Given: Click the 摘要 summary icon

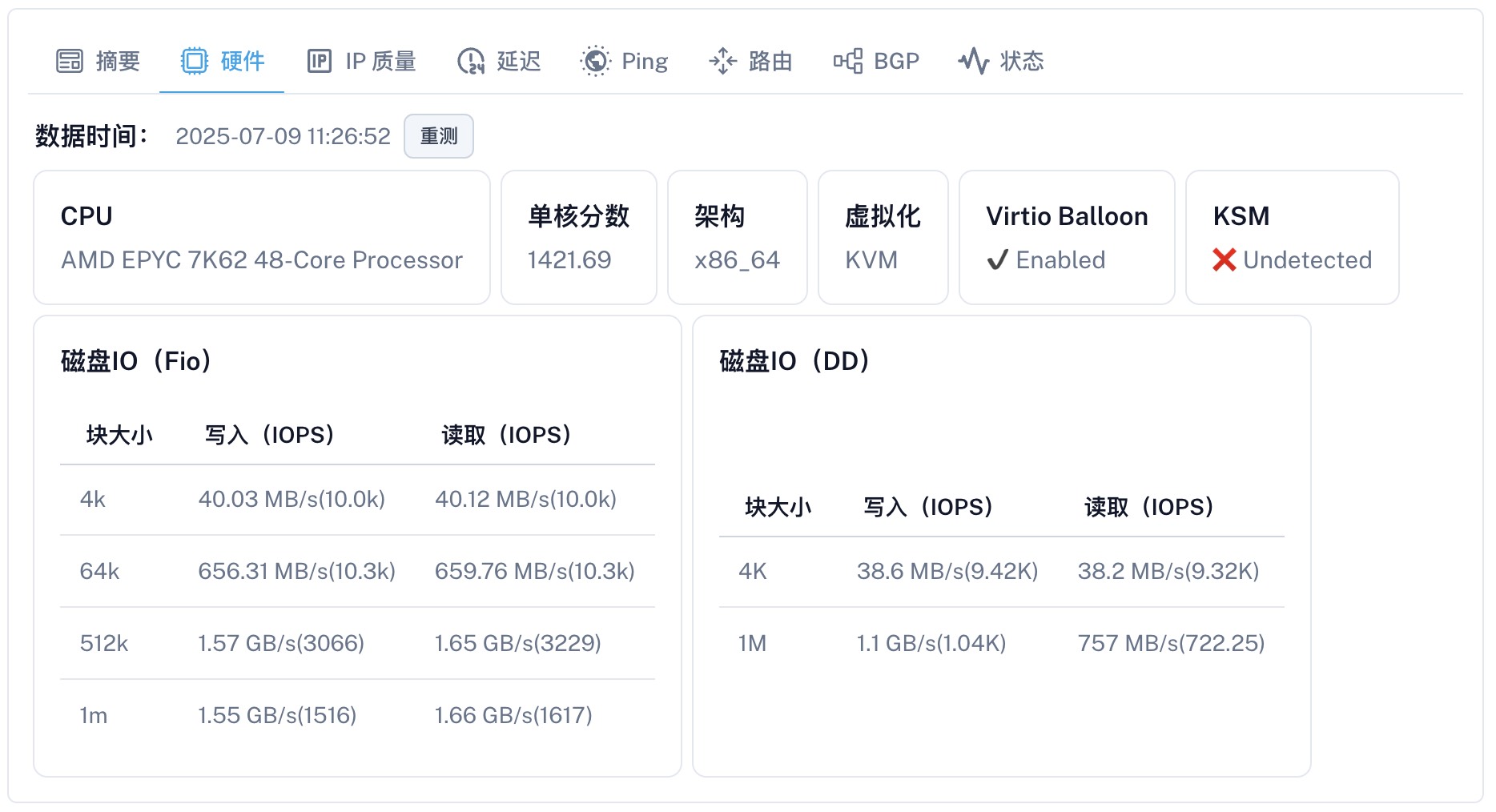Looking at the screenshot, I should (70, 60).
